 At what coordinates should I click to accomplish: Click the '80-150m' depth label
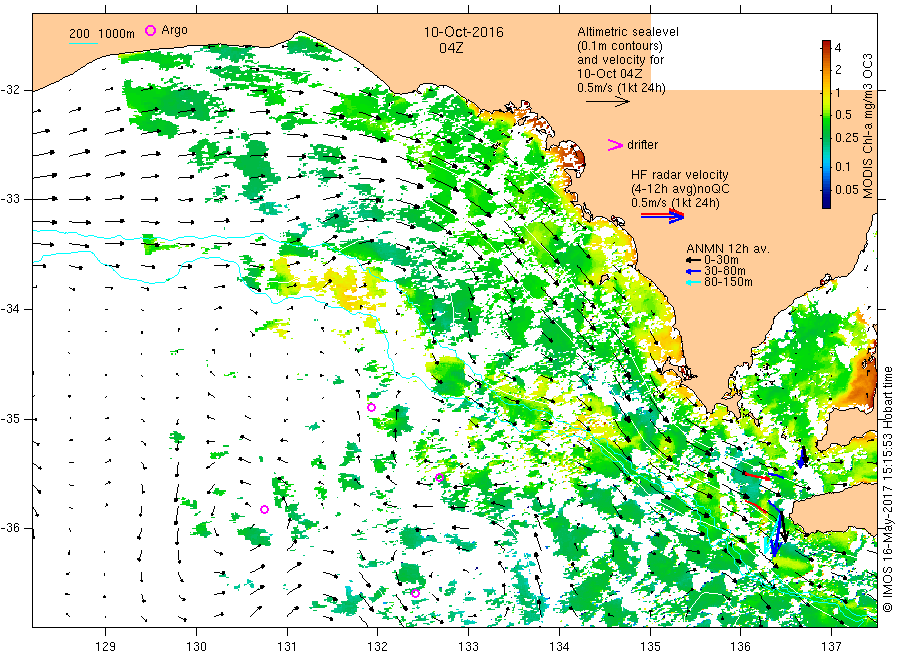pos(728,282)
